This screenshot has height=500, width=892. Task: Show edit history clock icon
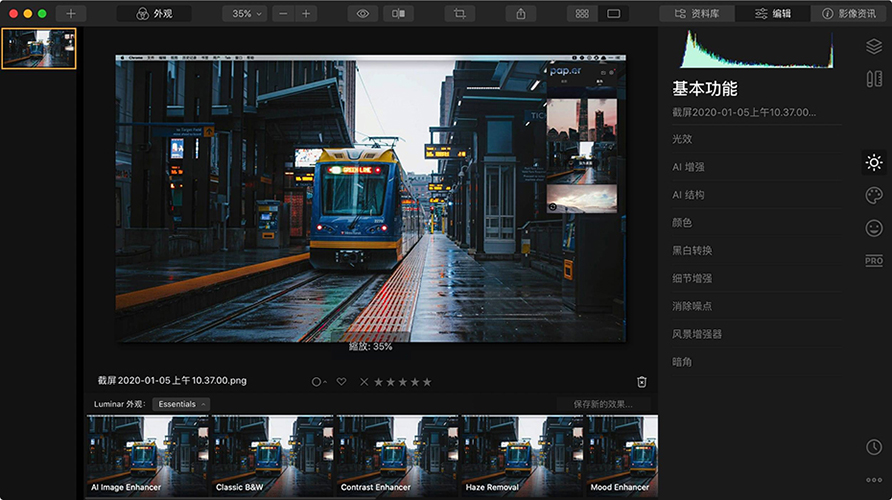click(x=873, y=447)
